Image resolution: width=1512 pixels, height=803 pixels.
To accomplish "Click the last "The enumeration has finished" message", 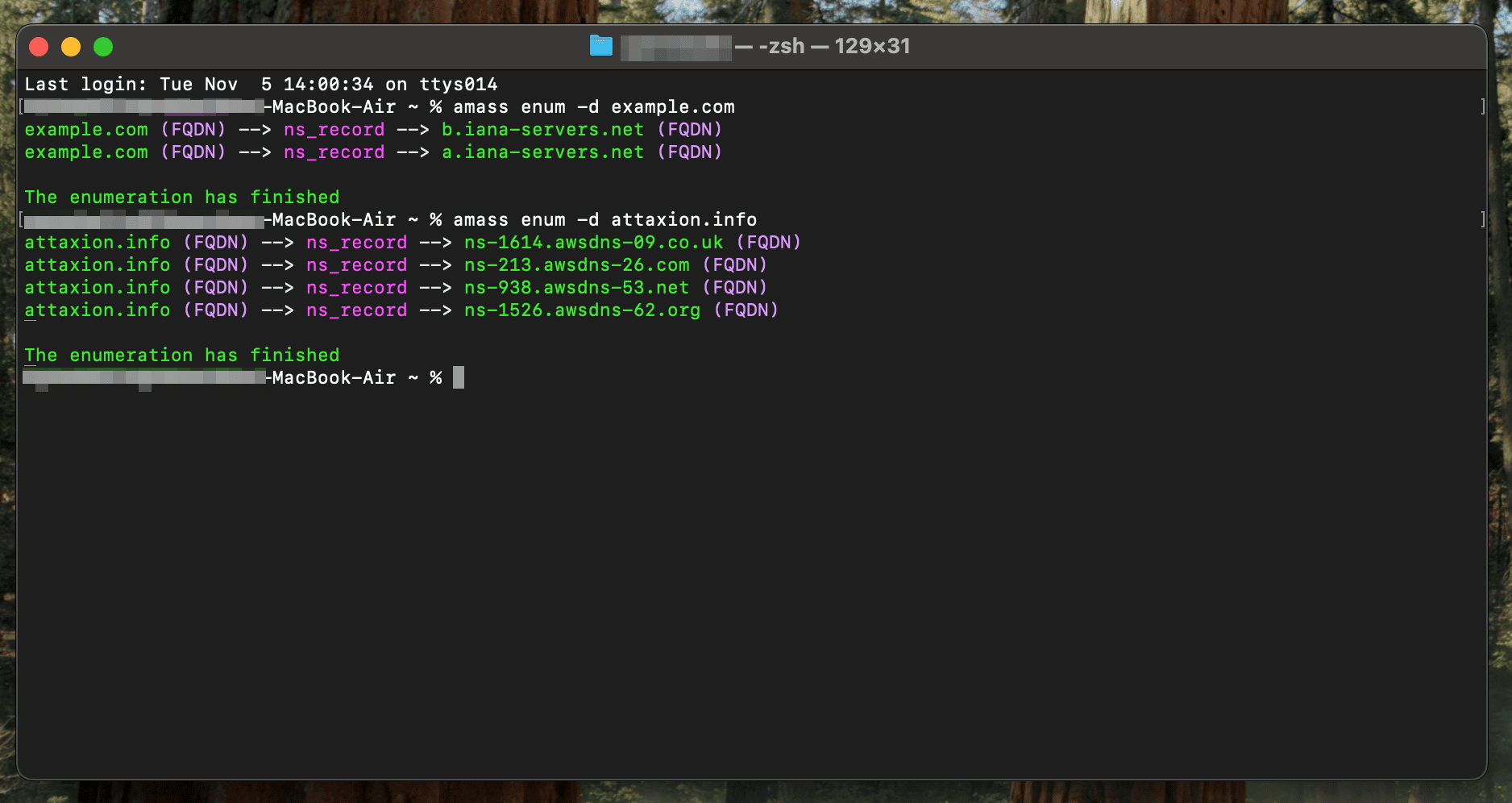I will click(x=181, y=356).
